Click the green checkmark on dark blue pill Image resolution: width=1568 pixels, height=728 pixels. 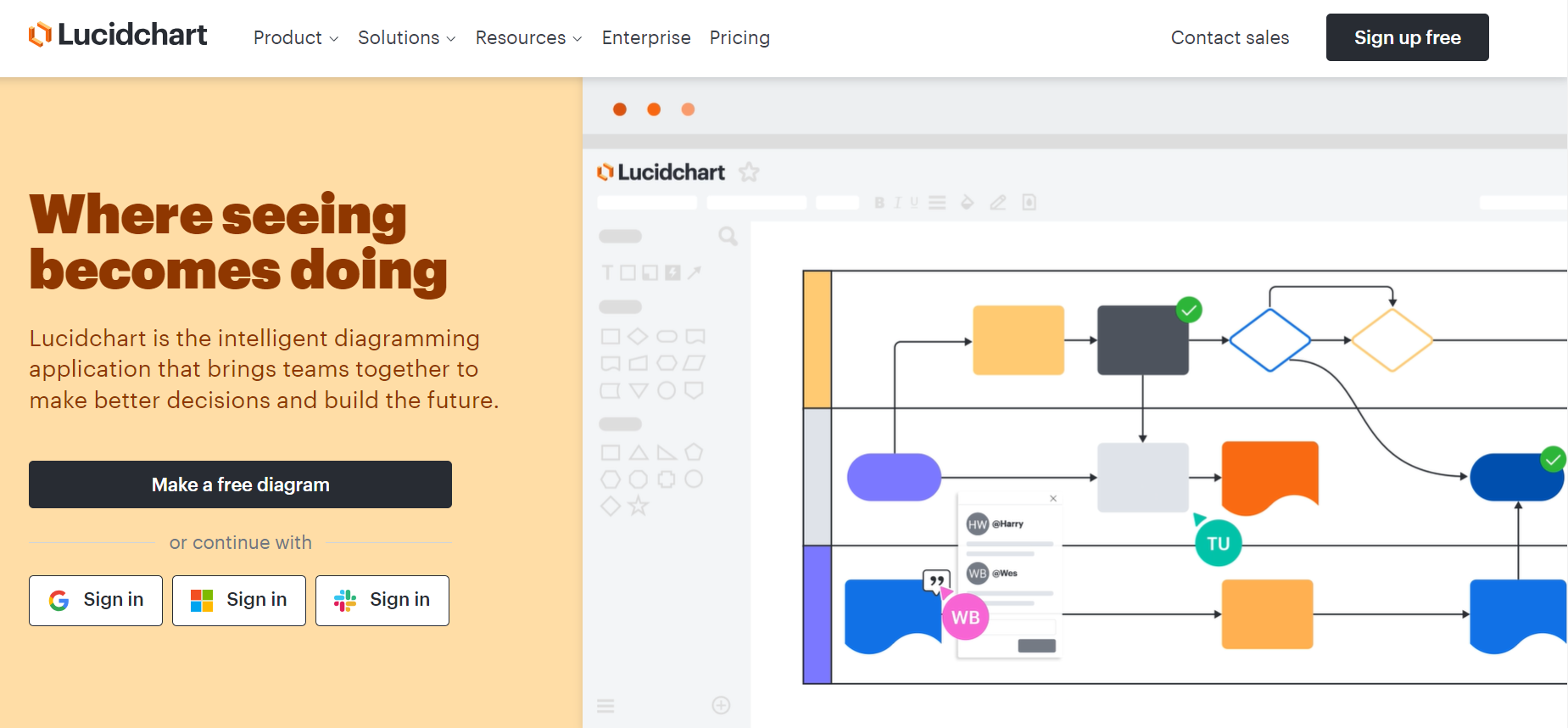(1553, 460)
